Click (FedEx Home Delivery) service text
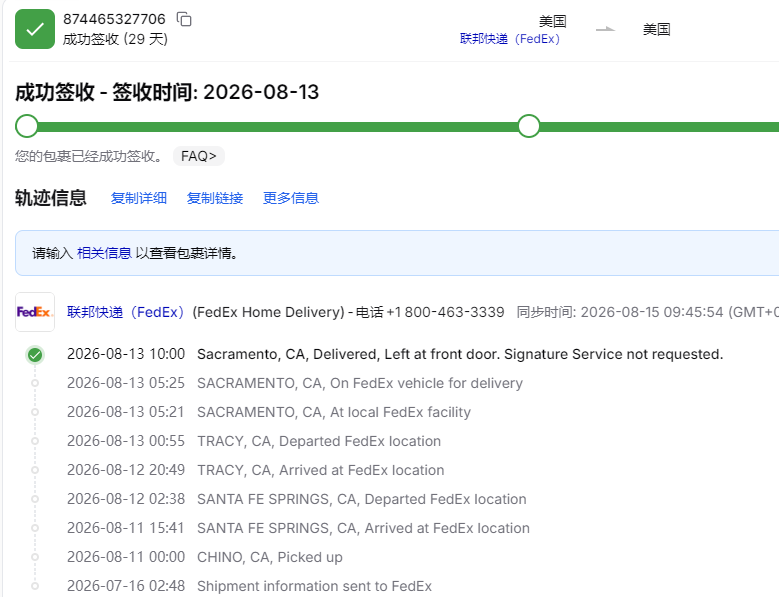The image size is (779, 597). pos(268,312)
